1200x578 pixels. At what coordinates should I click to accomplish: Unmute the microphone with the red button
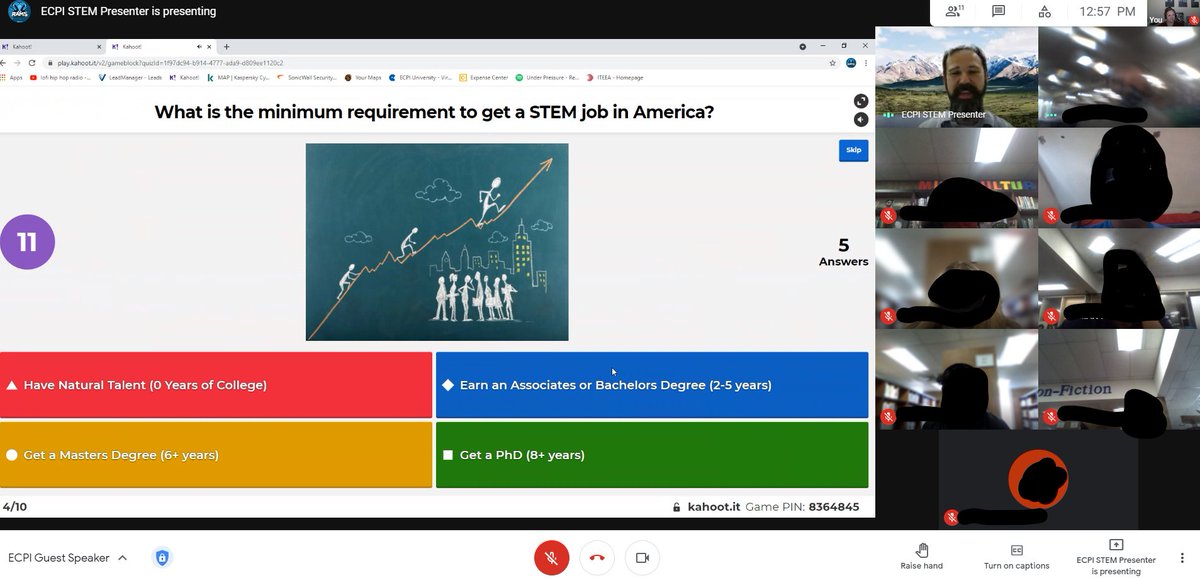coord(551,557)
